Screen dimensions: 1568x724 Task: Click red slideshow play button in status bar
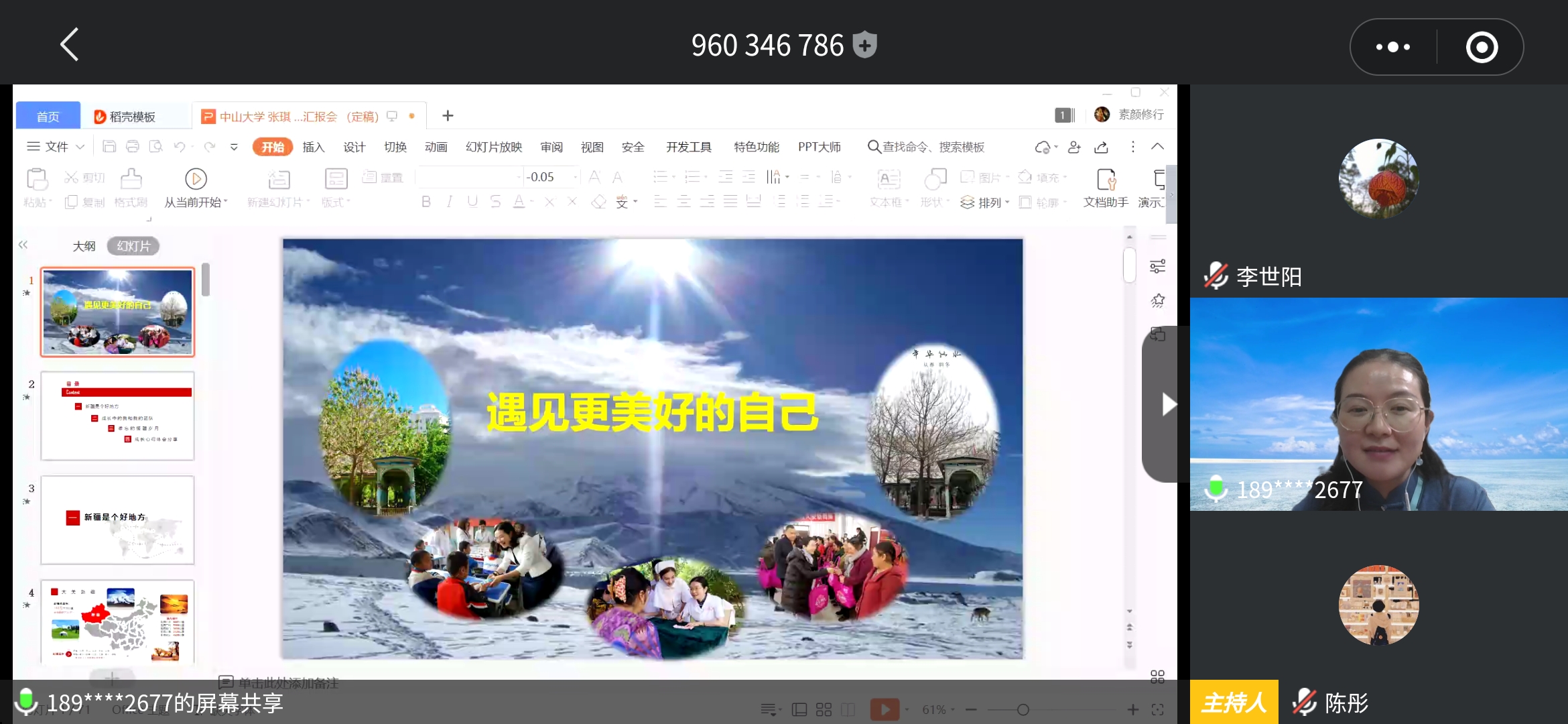coord(885,709)
